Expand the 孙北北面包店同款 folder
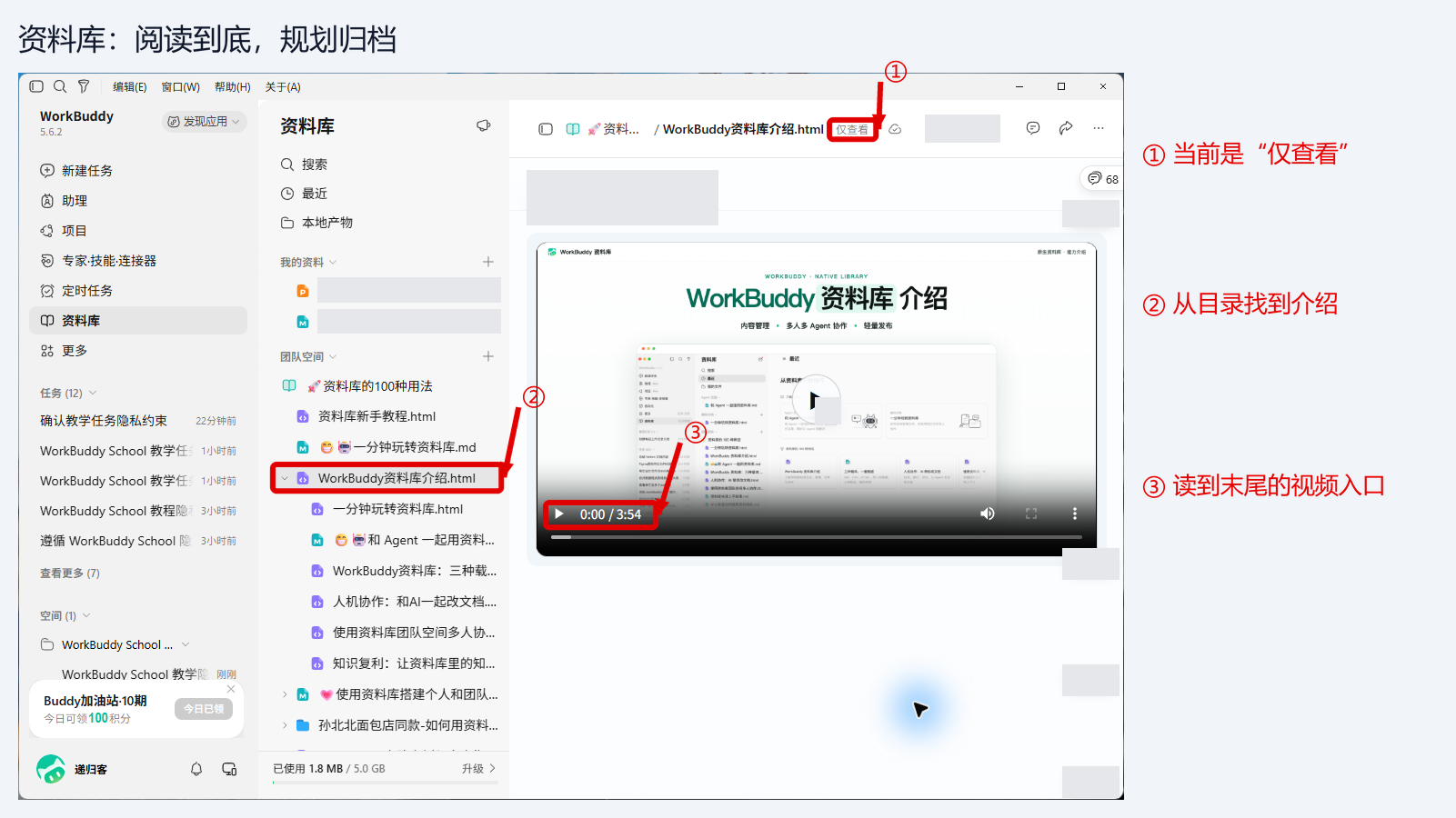Image resolution: width=1456 pixels, height=818 pixels. [285, 725]
